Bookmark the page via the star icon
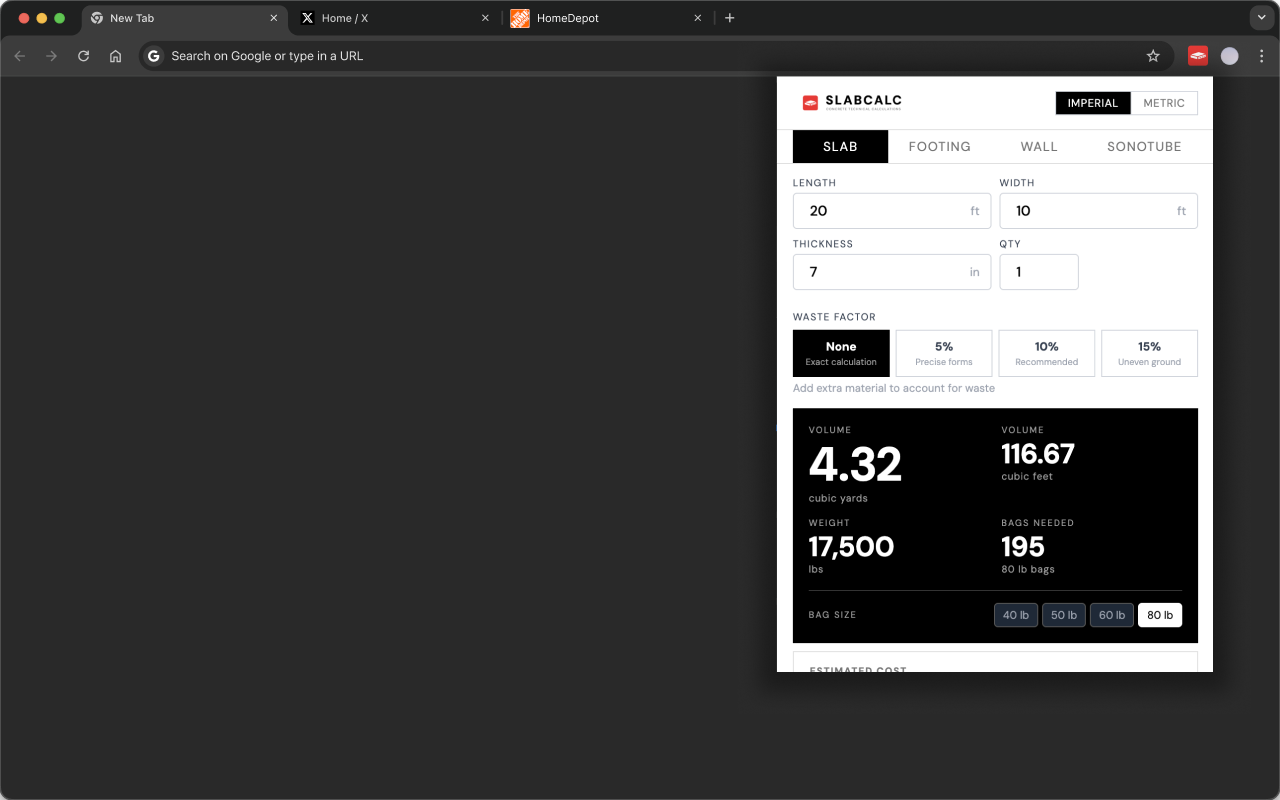Viewport: 1280px width, 800px height. 1154,56
